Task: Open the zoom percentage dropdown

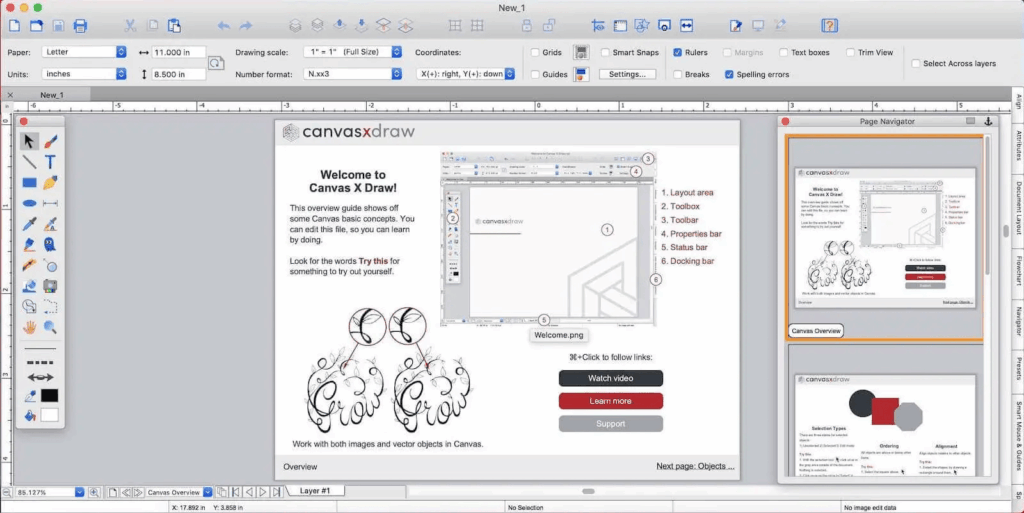Action: coord(79,492)
